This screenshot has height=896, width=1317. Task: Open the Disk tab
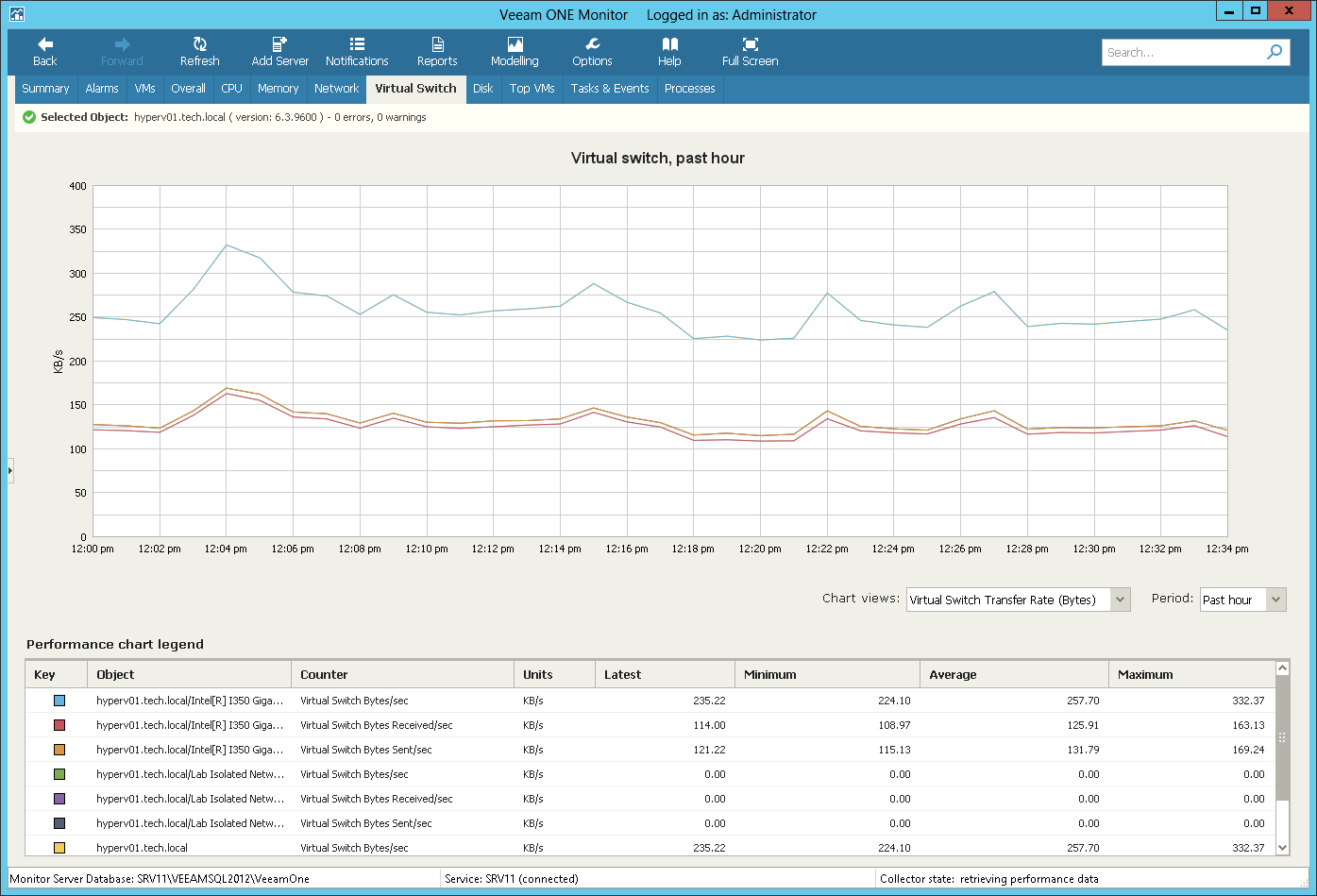pyautogui.click(x=483, y=89)
